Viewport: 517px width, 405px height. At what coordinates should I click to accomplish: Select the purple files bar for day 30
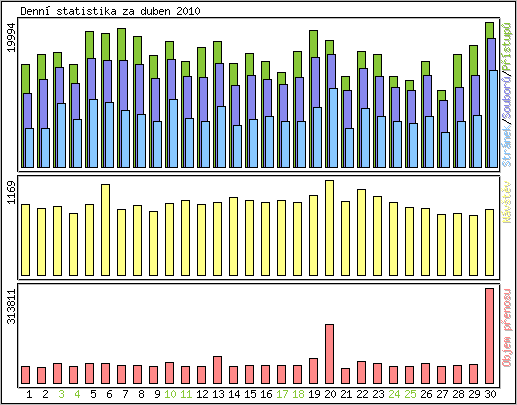pos(491,54)
